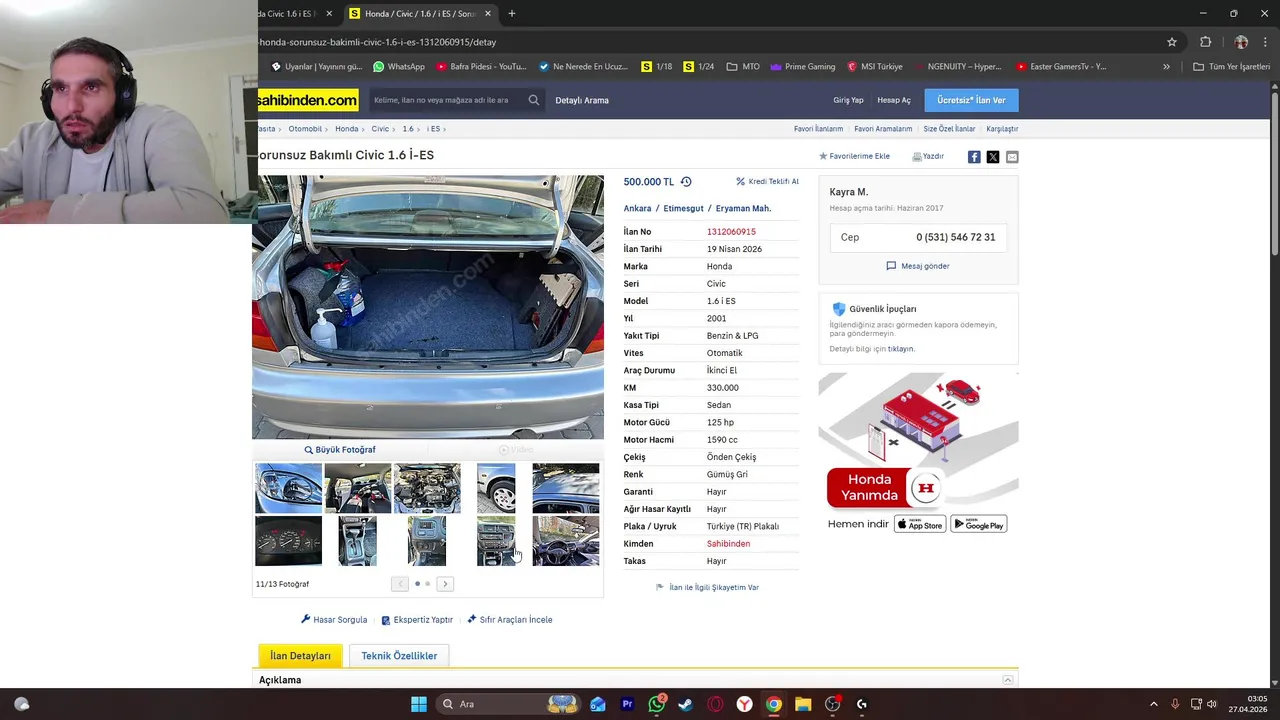Image resolution: width=1280 pixels, height=720 pixels.
Task: Switch to the Teknik Özellikler tab
Action: 399,656
